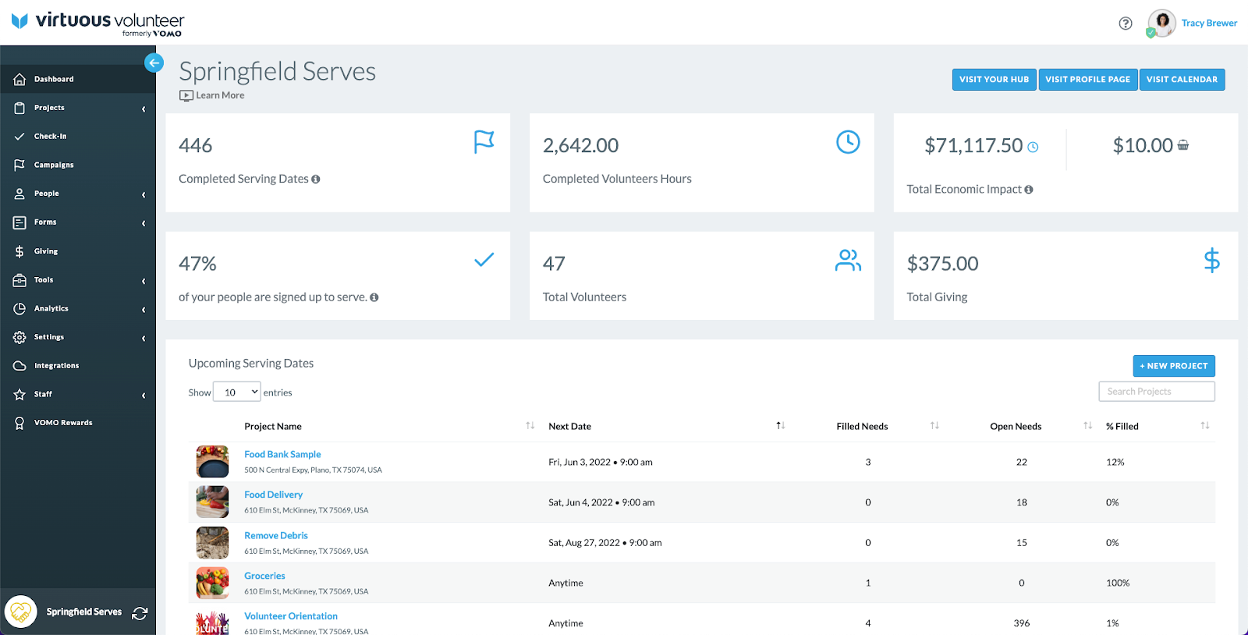Click the Tracy Brewer username

pos(1209,23)
